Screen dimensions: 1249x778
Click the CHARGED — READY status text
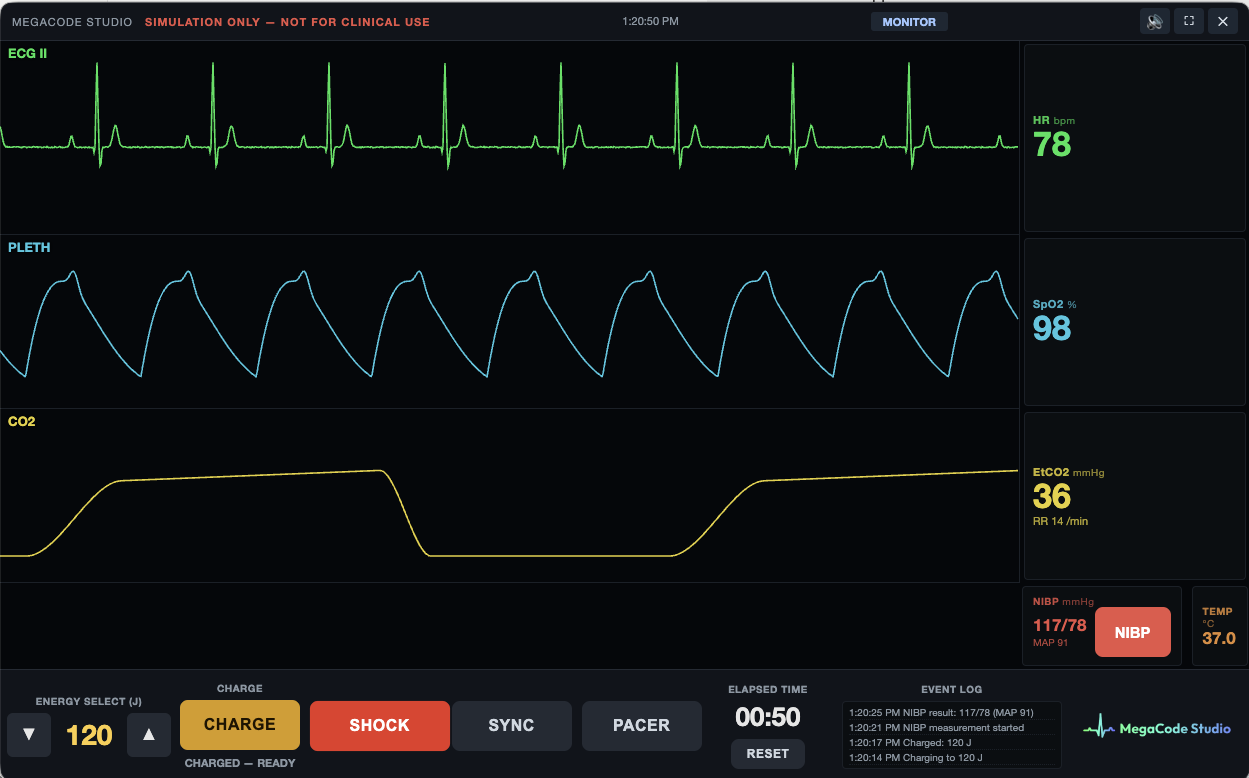[x=240, y=763]
